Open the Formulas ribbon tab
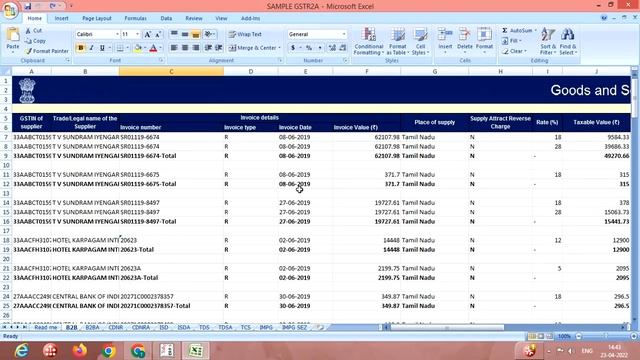 coord(135,18)
